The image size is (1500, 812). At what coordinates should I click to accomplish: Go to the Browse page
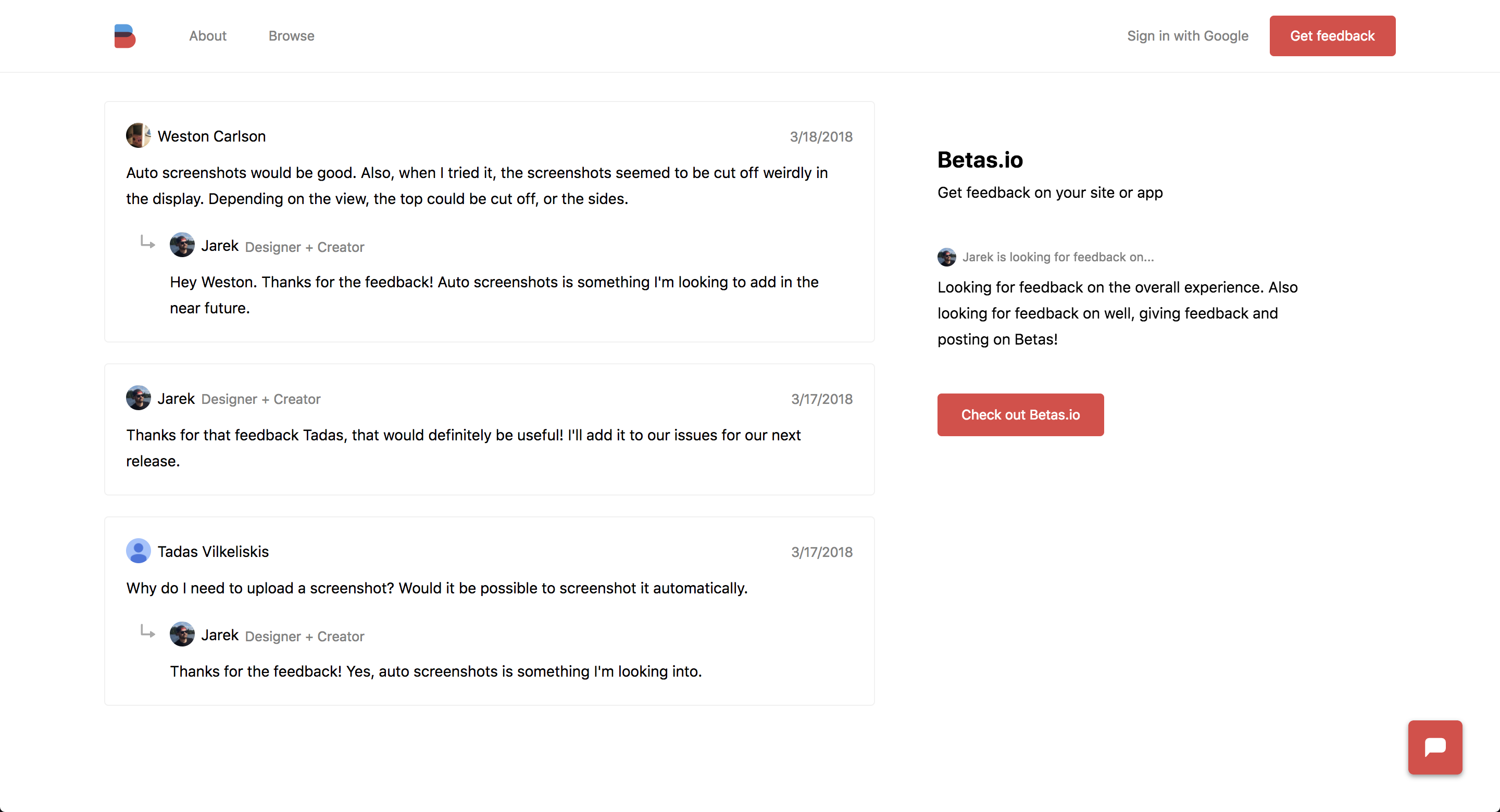coord(291,36)
